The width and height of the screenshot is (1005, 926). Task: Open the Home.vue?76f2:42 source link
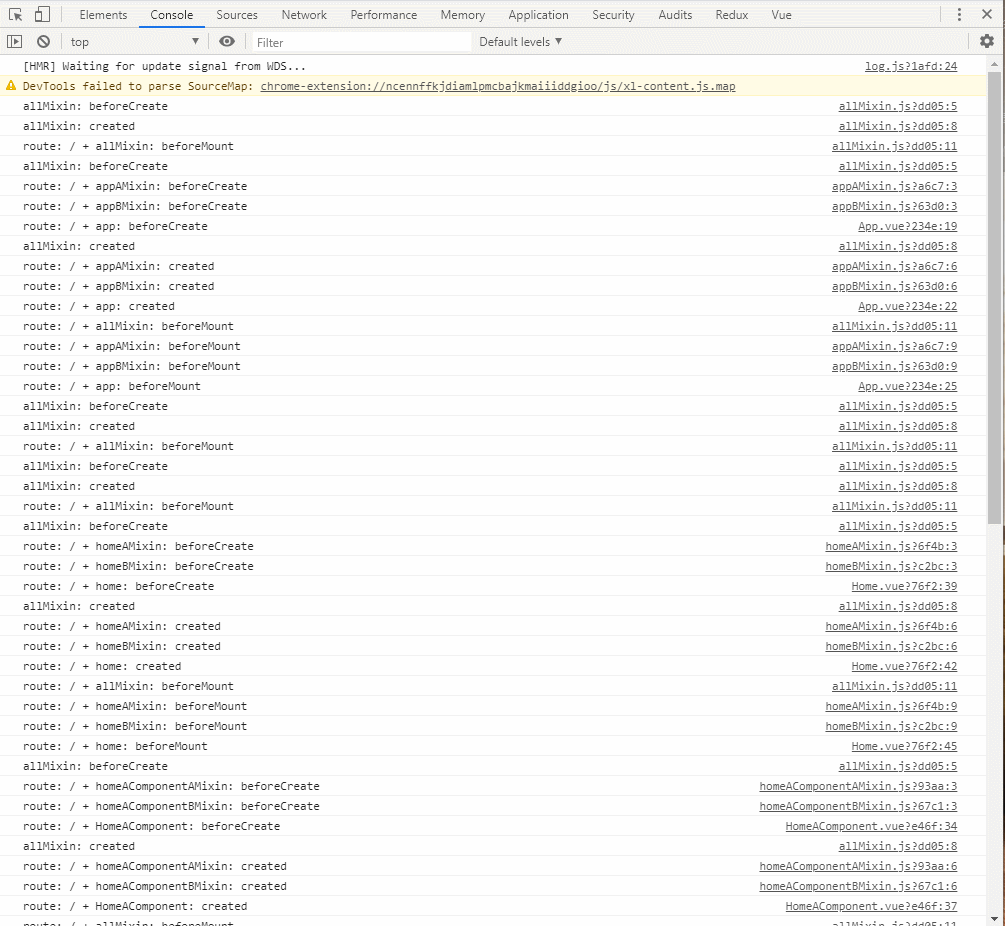(x=904, y=666)
